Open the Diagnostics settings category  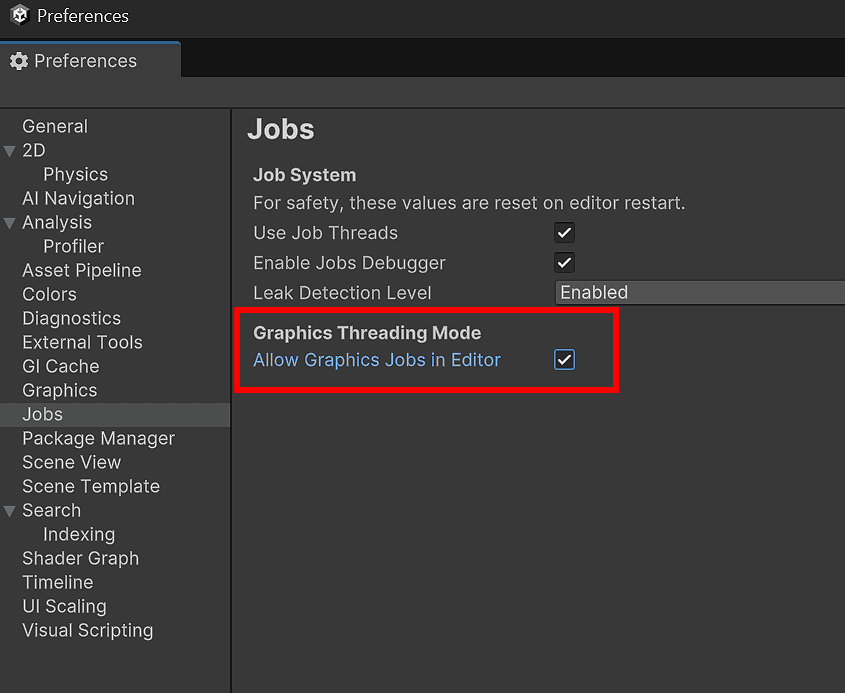point(71,318)
